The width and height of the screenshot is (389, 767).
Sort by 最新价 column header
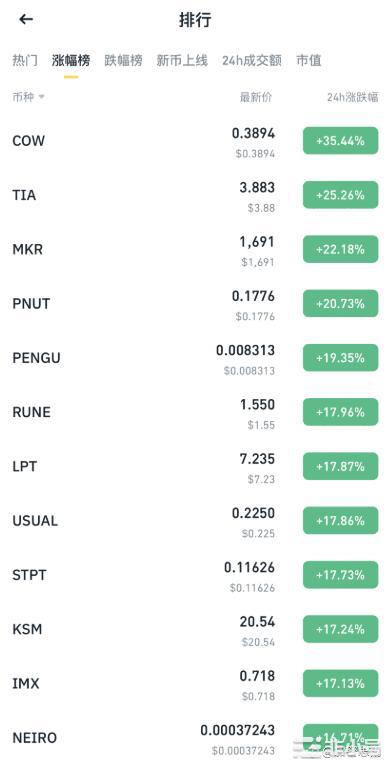coord(255,97)
